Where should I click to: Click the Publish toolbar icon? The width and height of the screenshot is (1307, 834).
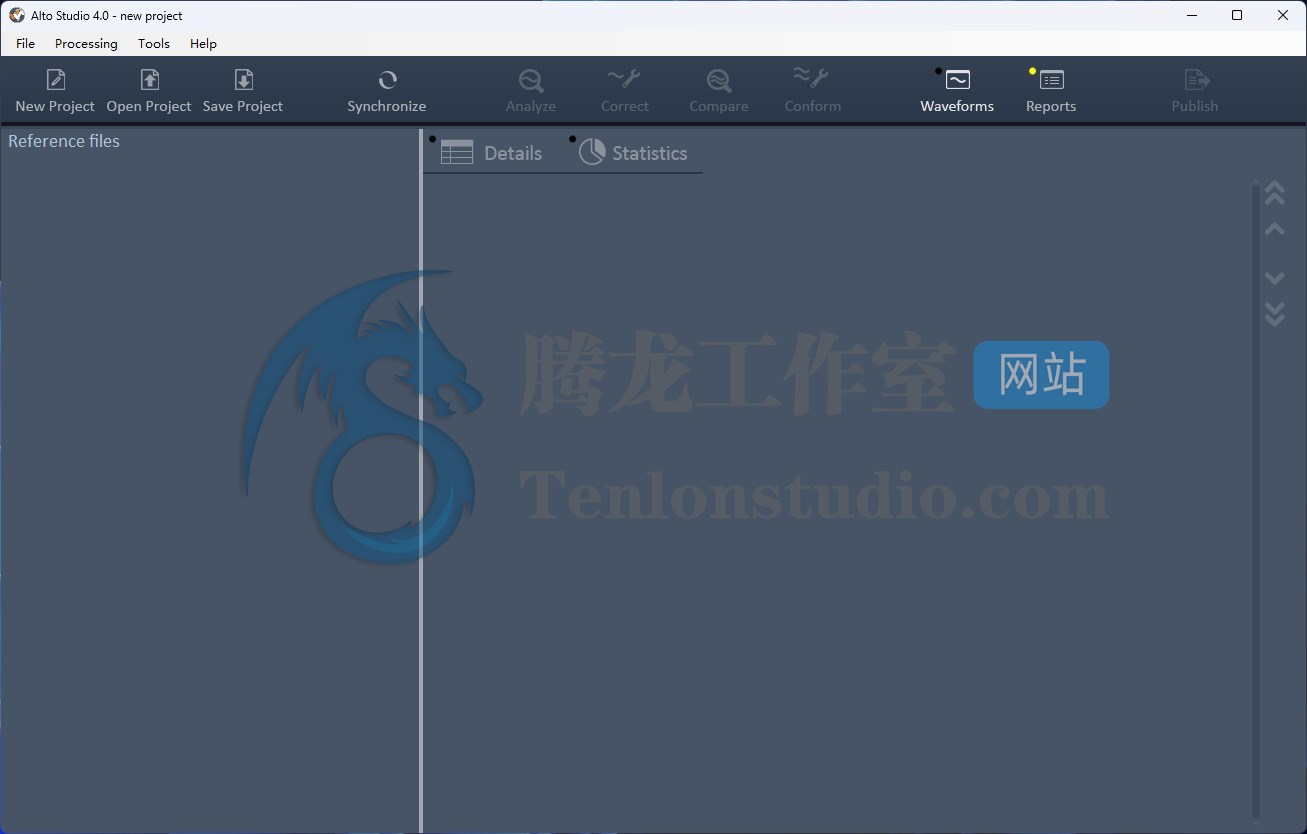[1195, 90]
